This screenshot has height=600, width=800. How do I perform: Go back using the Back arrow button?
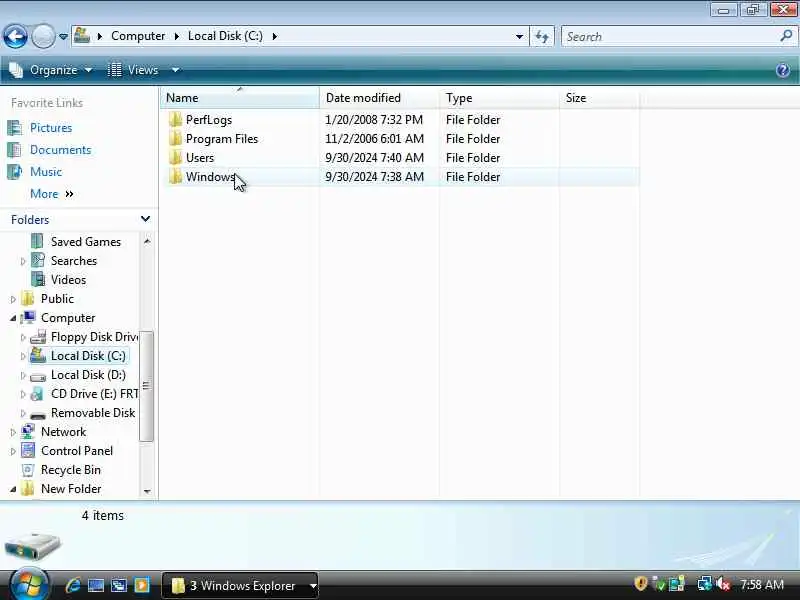click(15, 36)
